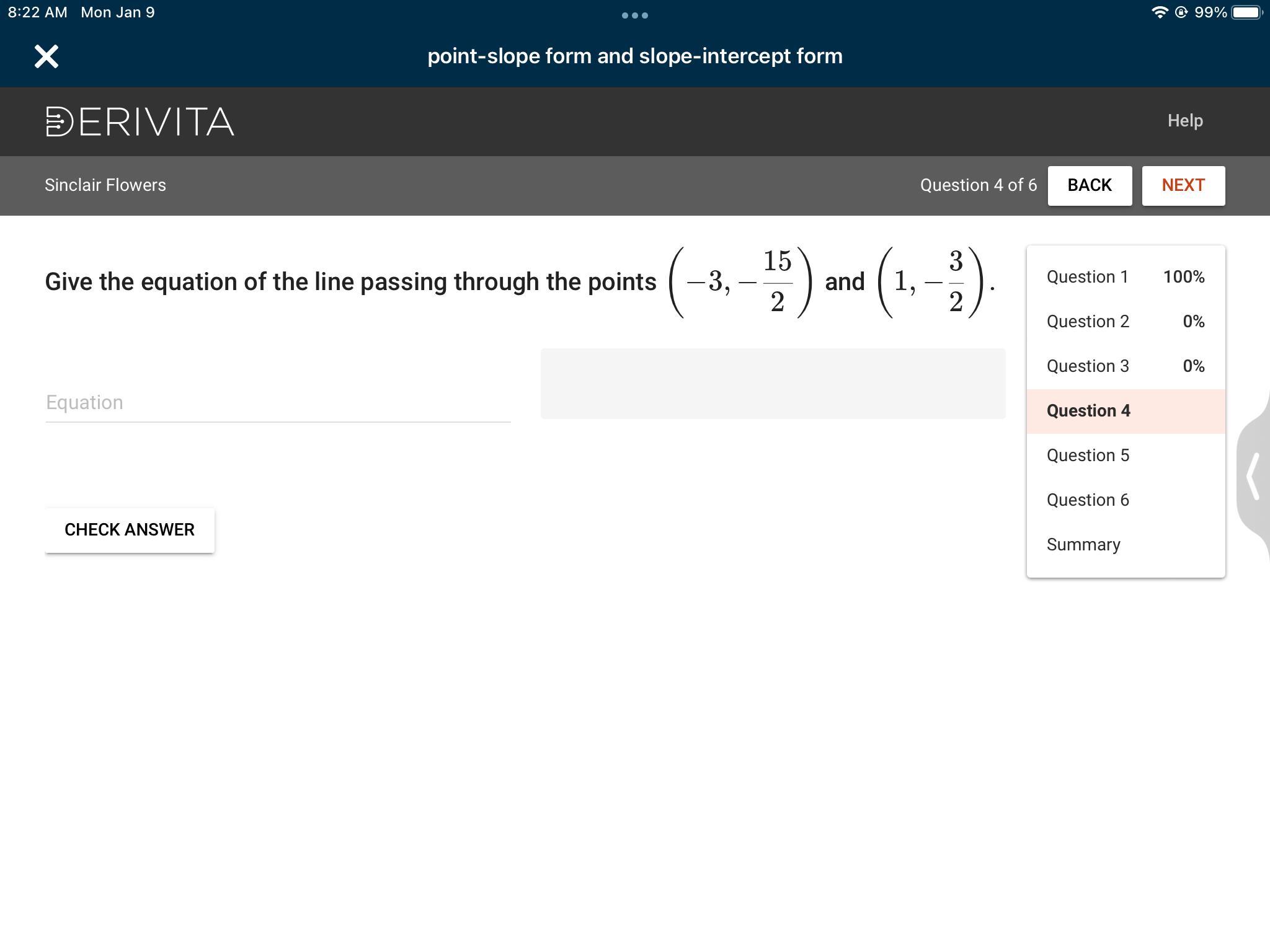Navigate to Question 5
The height and width of the screenshot is (952, 1270).
coord(1088,456)
